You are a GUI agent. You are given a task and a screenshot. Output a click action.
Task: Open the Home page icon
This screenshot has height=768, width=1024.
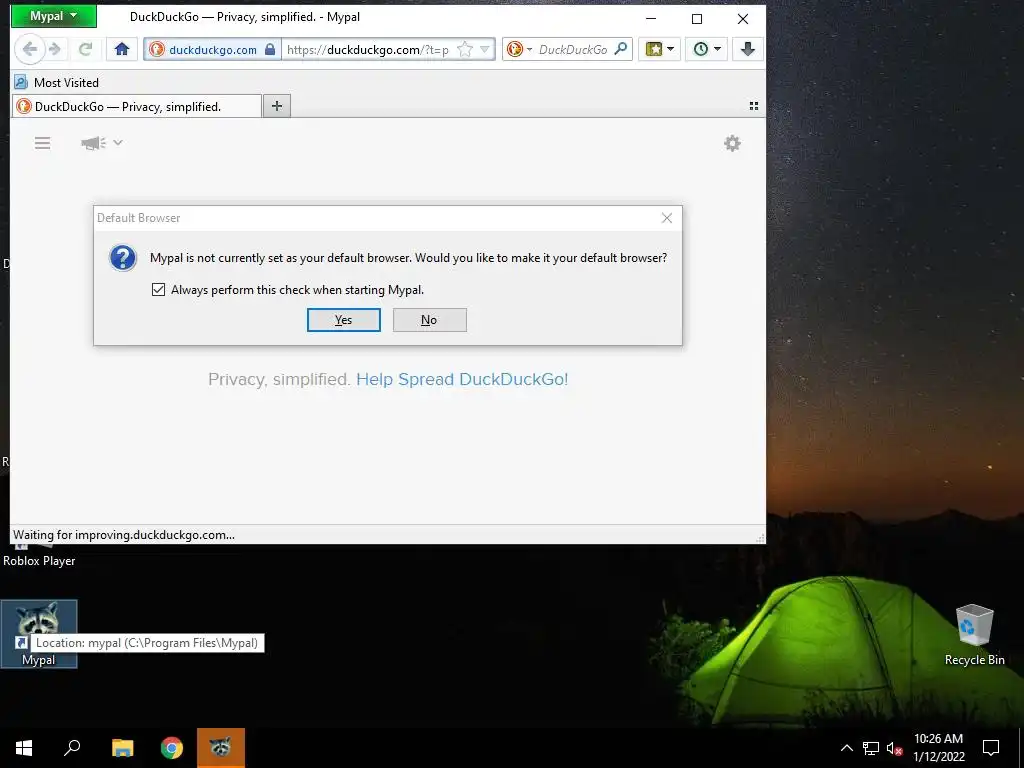[121, 49]
